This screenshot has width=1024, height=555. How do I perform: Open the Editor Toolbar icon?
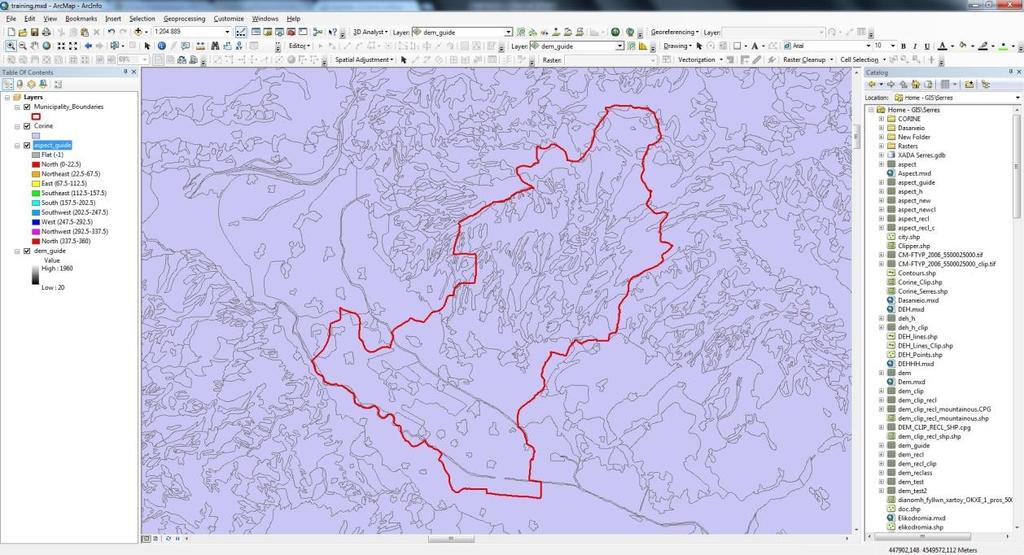click(241, 32)
